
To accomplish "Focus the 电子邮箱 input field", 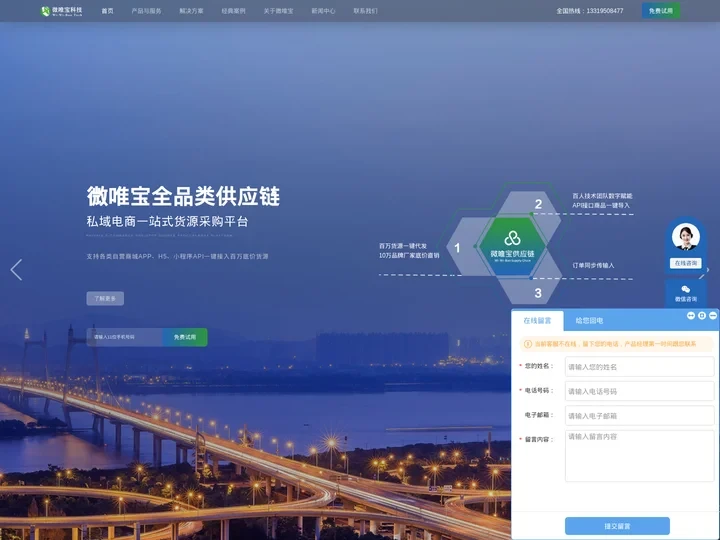I will [639, 416].
